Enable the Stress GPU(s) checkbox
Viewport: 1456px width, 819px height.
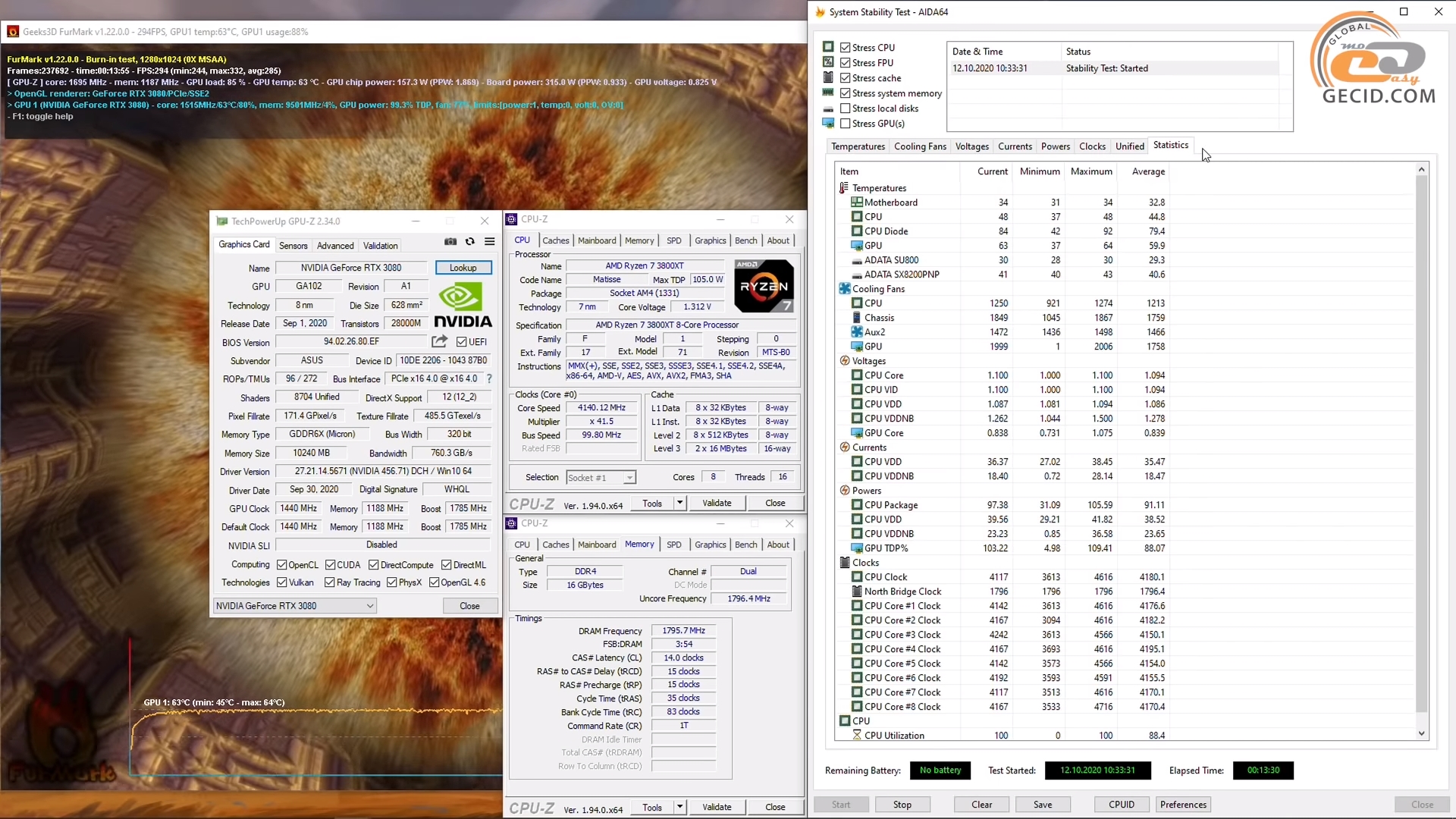(846, 124)
